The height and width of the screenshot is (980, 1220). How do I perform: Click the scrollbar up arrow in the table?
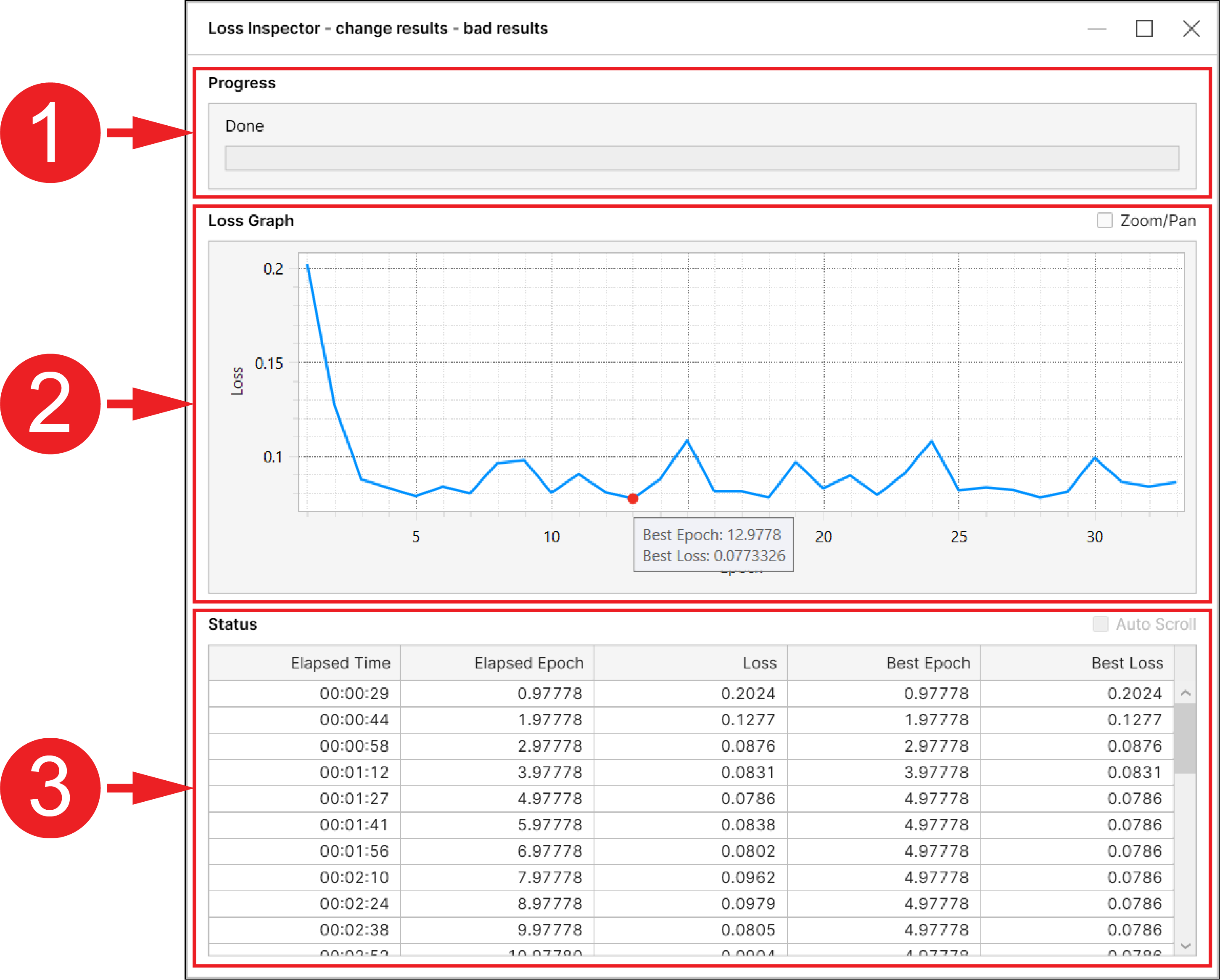[1186, 692]
